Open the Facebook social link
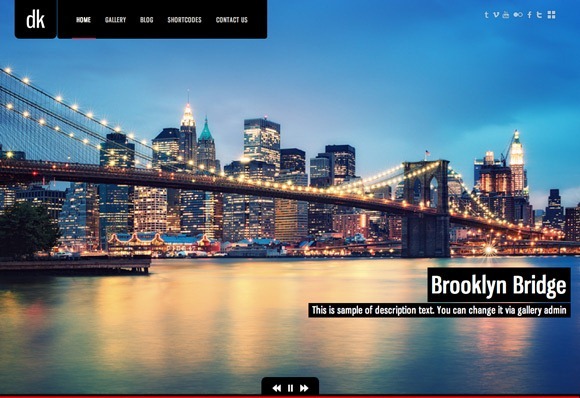Viewport: 580px width, 398px height. pos(529,15)
